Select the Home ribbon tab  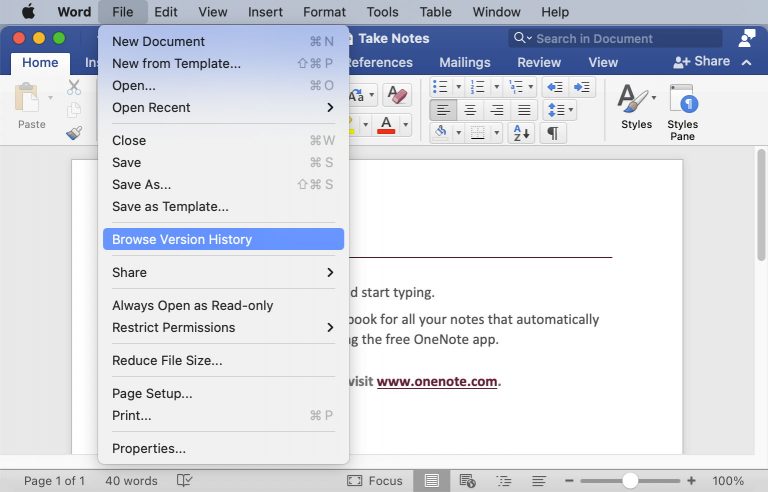pyautogui.click(x=40, y=63)
